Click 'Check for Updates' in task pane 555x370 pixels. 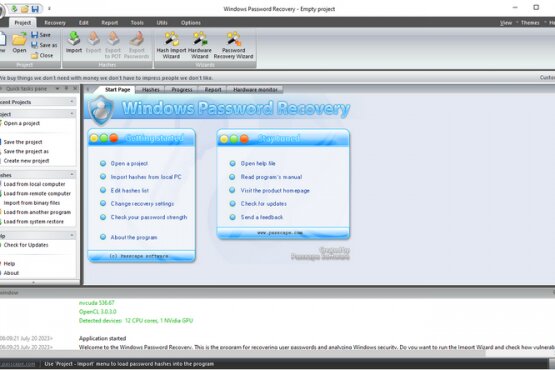pyautogui.click(x=26, y=245)
